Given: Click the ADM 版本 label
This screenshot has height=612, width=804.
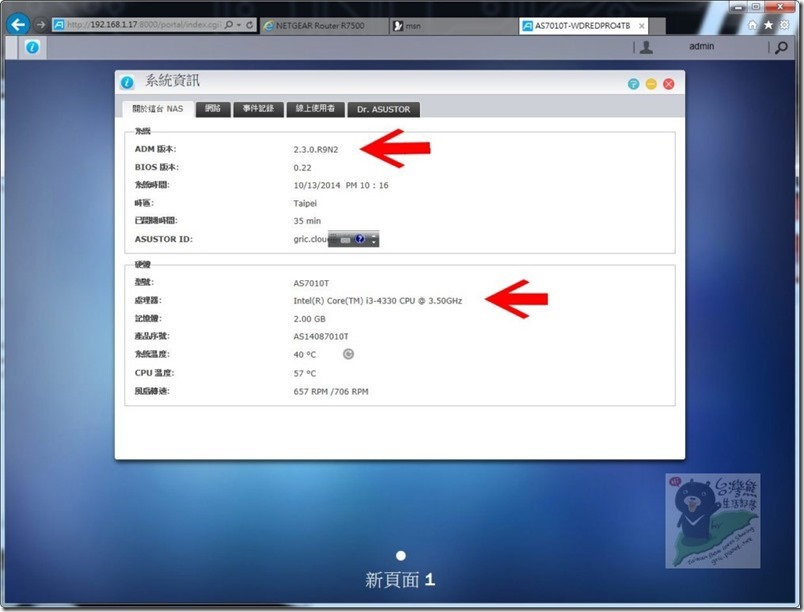Looking at the screenshot, I should click(155, 149).
